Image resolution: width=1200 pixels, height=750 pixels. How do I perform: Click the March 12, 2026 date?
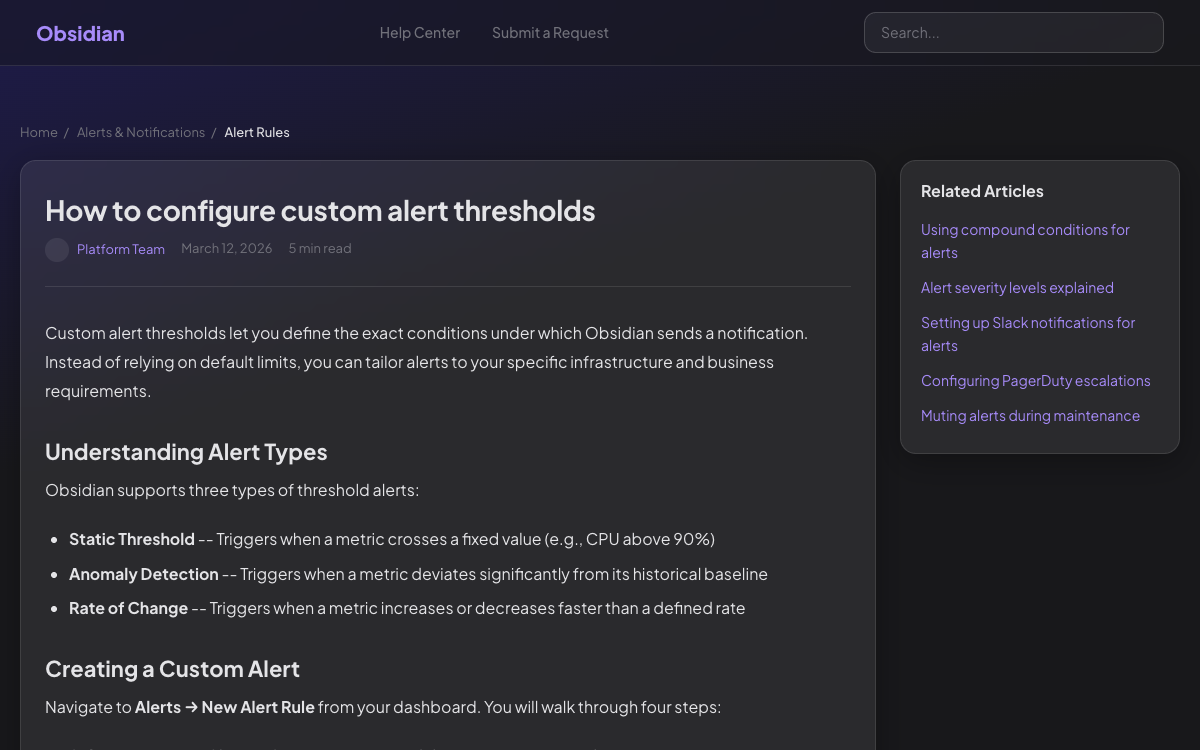[227, 248]
